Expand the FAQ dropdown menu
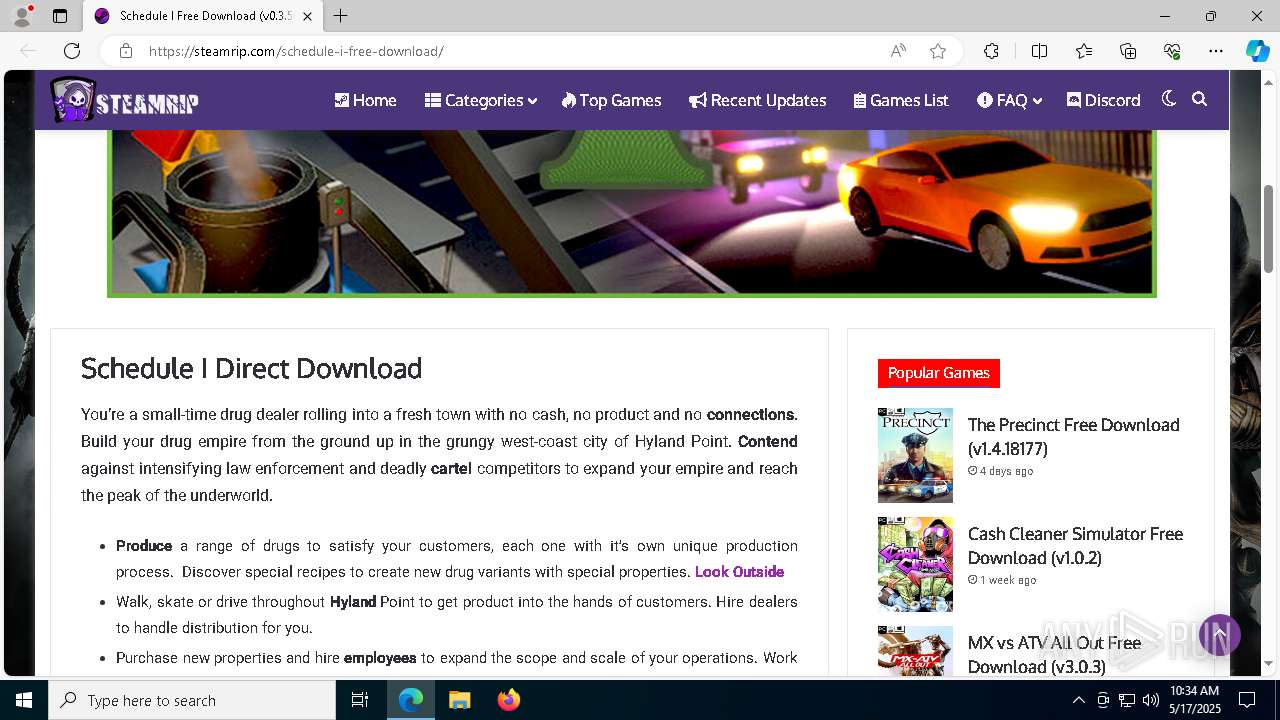This screenshot has width=1280, height=720. point(1009,100)
